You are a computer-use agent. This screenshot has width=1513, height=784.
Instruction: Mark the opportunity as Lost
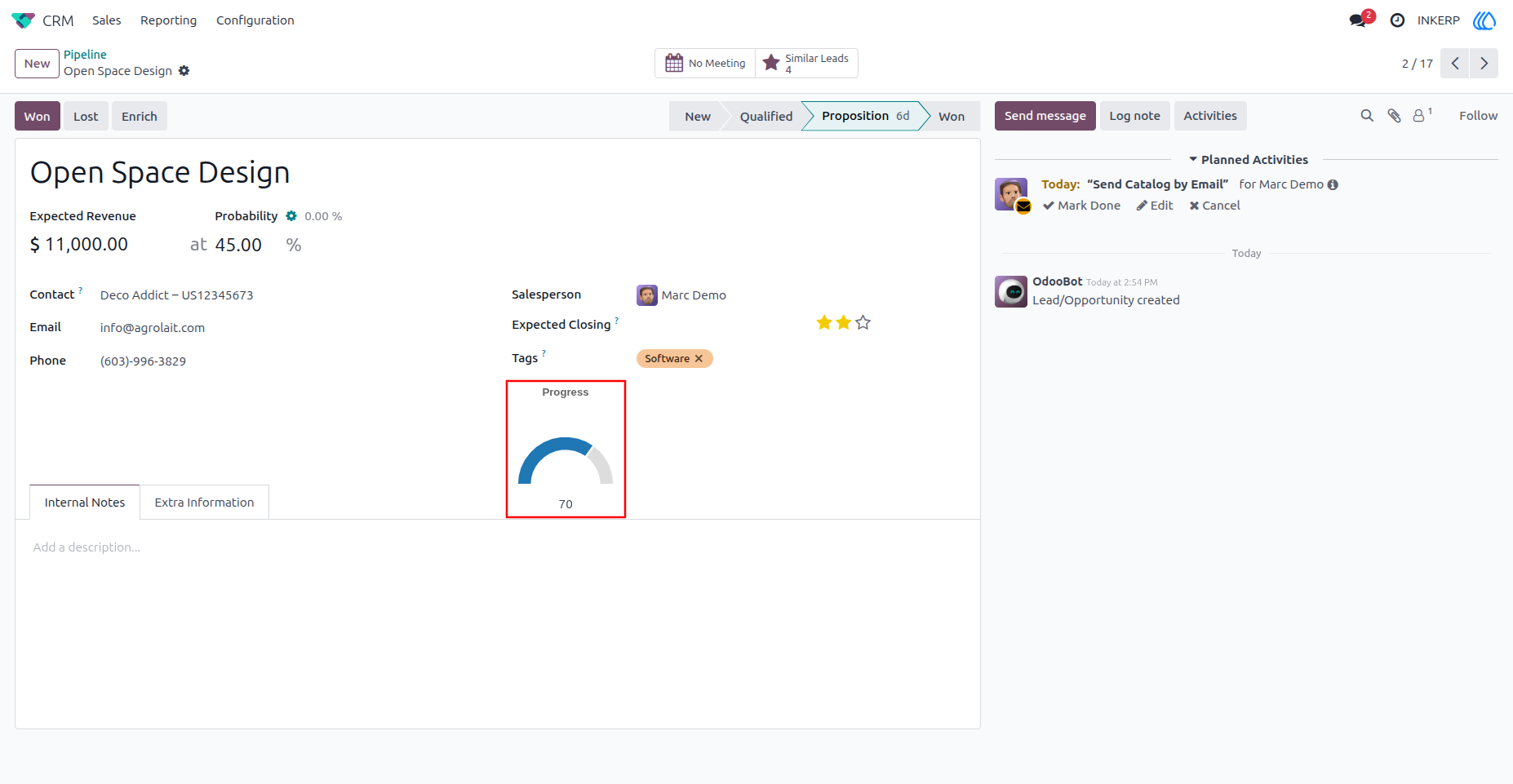[x=86, y=117]
